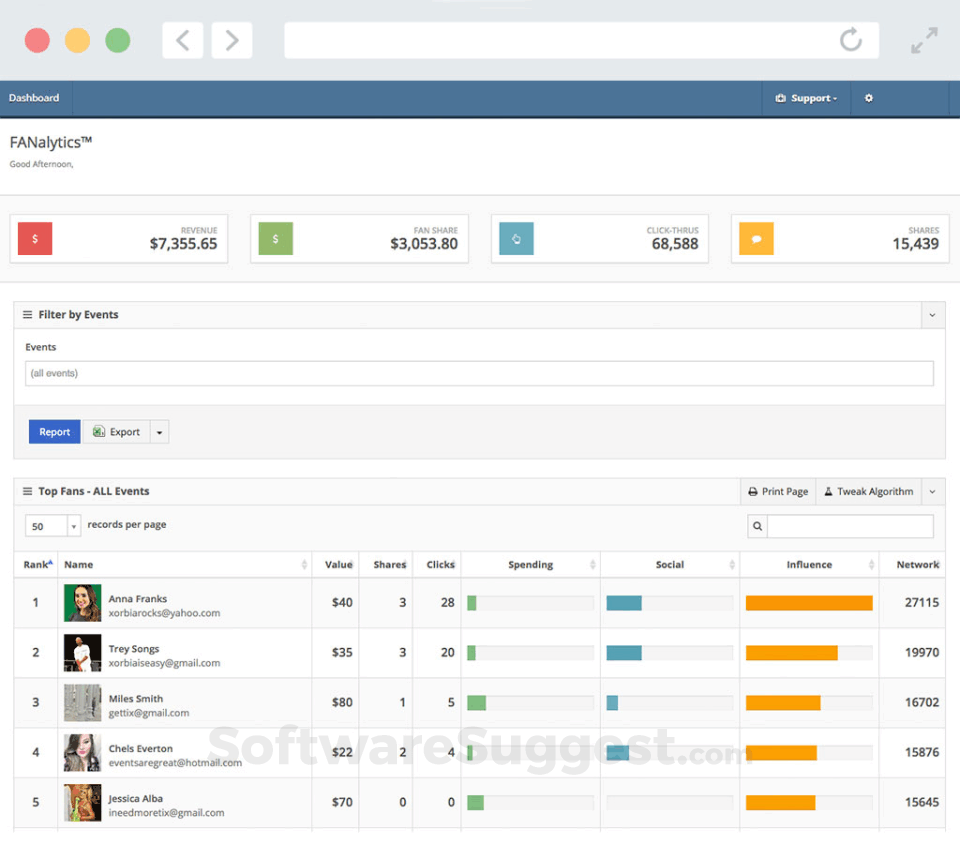Open the Dashboard menu item
This screenshot has height=844, width=960.
tap(35, 98)
